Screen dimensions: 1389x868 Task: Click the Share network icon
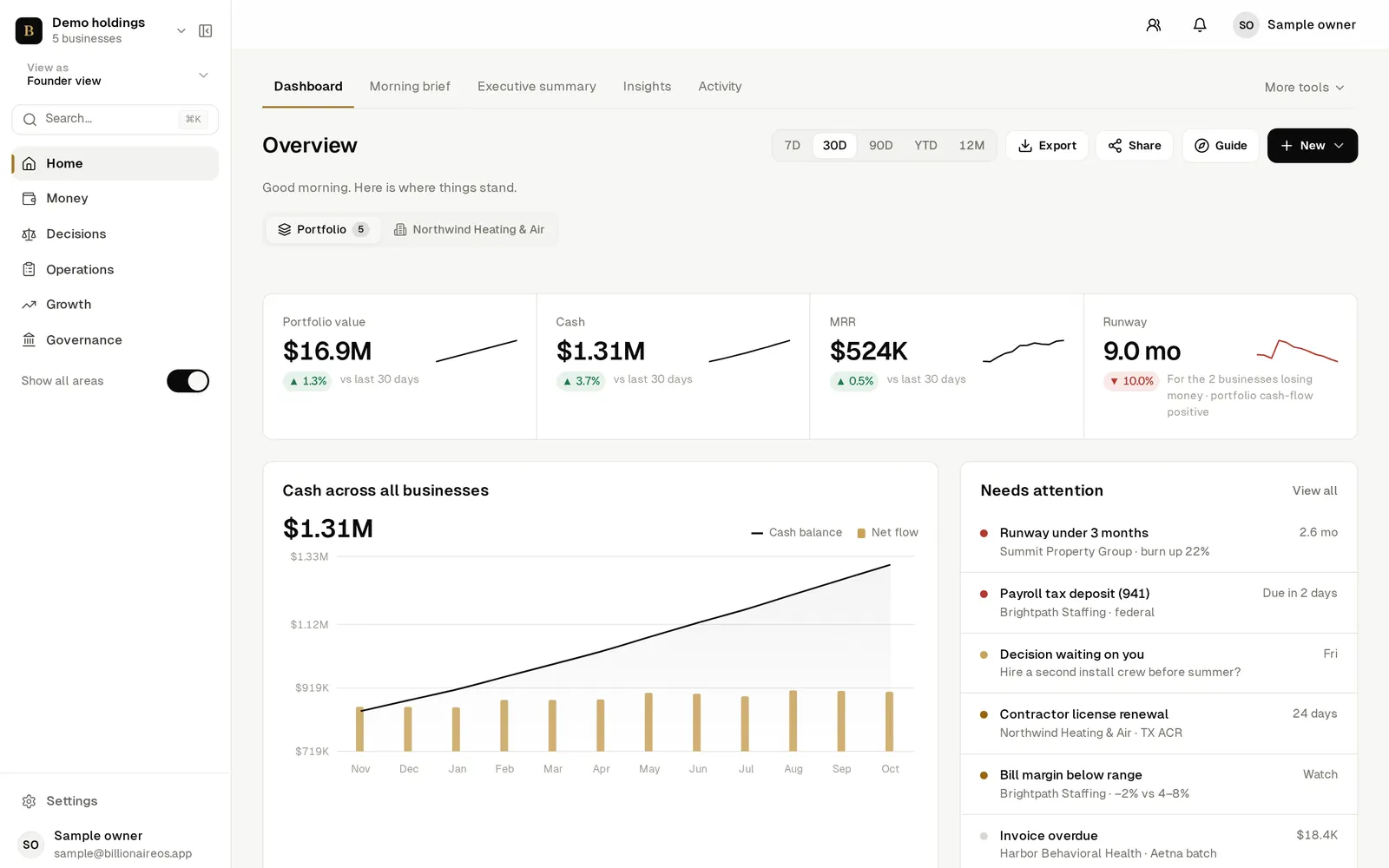(x=1115, y=146)
